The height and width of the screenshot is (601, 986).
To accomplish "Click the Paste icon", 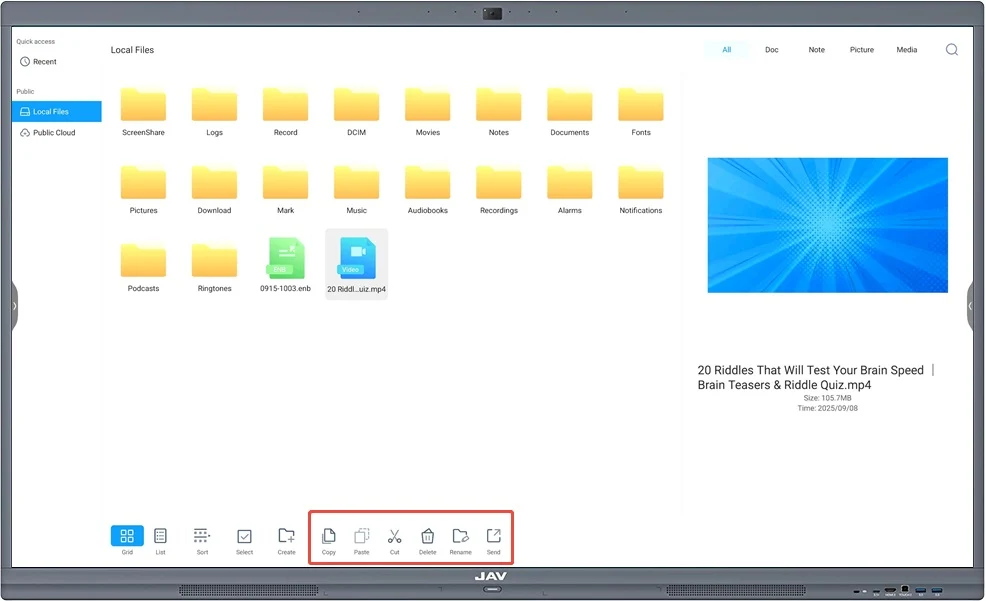I will pos(361,535).
